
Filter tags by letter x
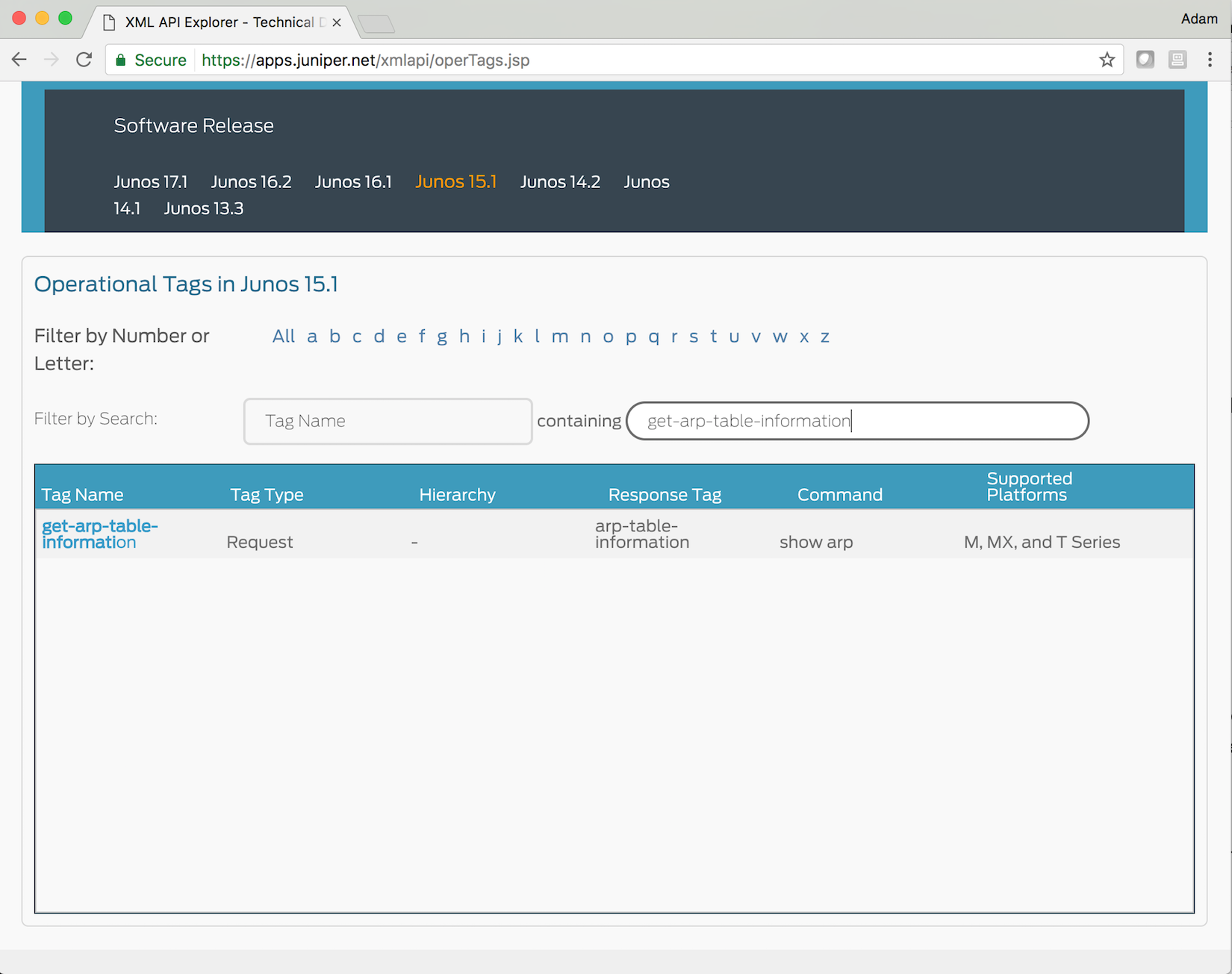point(804,336)
